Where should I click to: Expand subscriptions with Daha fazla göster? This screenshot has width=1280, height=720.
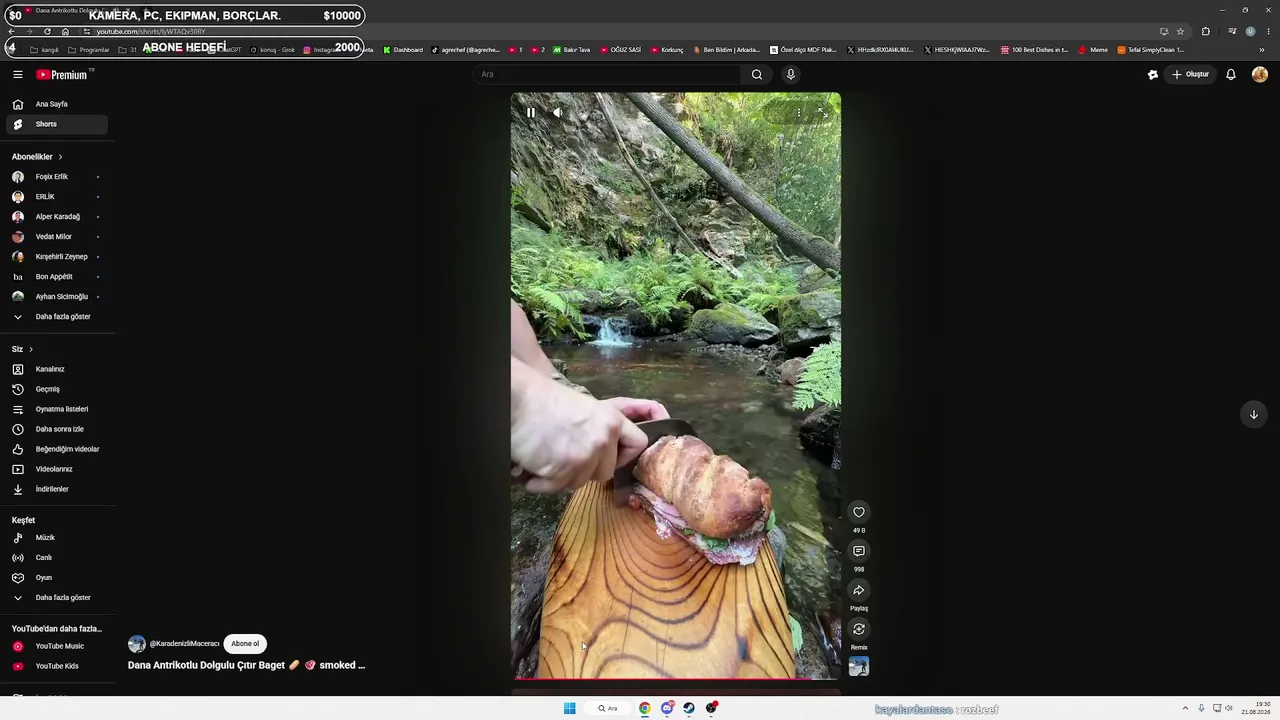click(57, 317)
